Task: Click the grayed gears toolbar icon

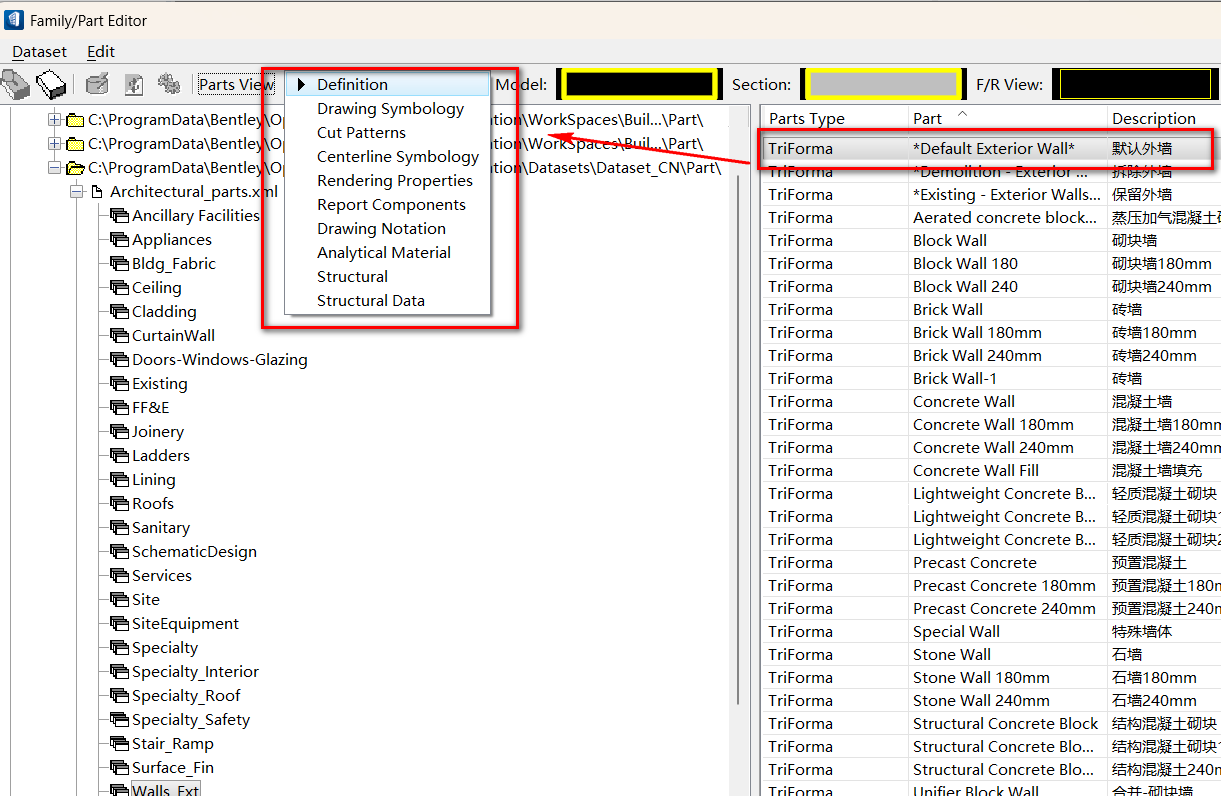Action: point(168,85)
